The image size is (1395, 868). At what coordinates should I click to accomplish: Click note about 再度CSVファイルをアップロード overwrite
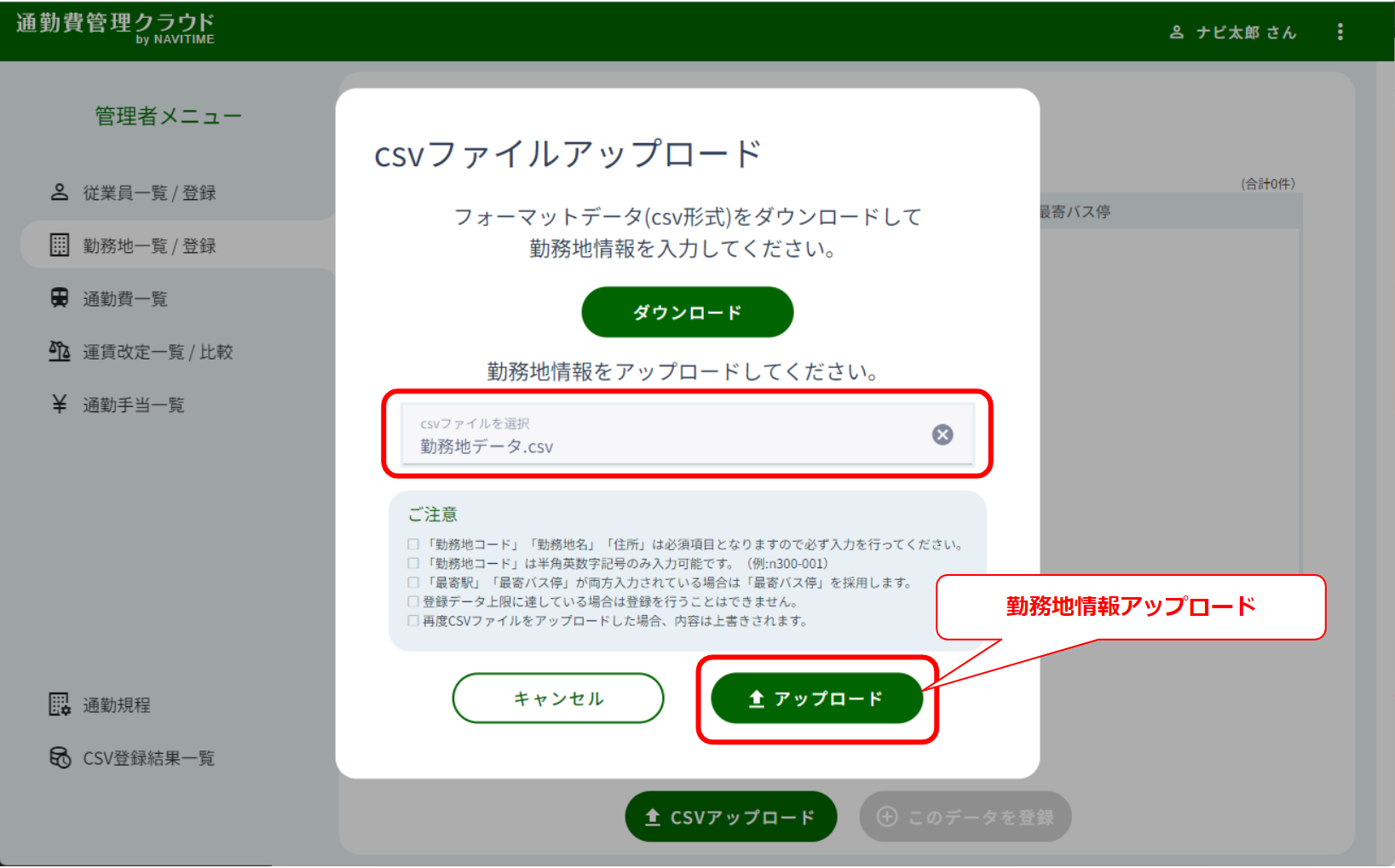pos(608,621)
